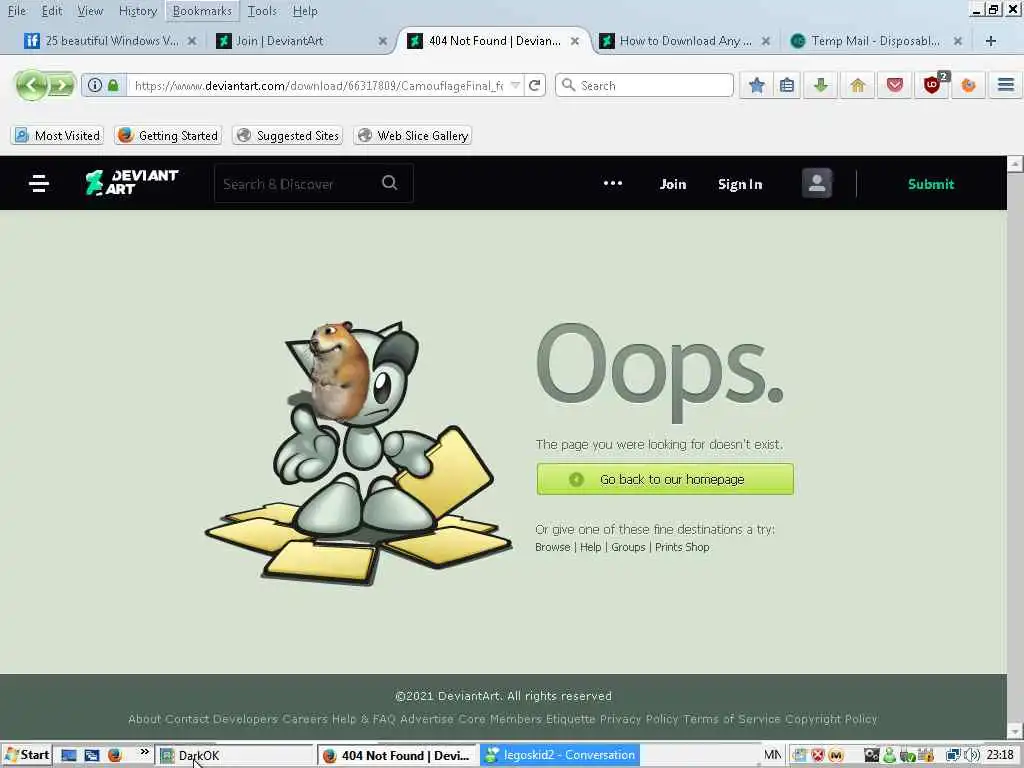Open uBlock Origin extension icon

(x=933, y=85)
